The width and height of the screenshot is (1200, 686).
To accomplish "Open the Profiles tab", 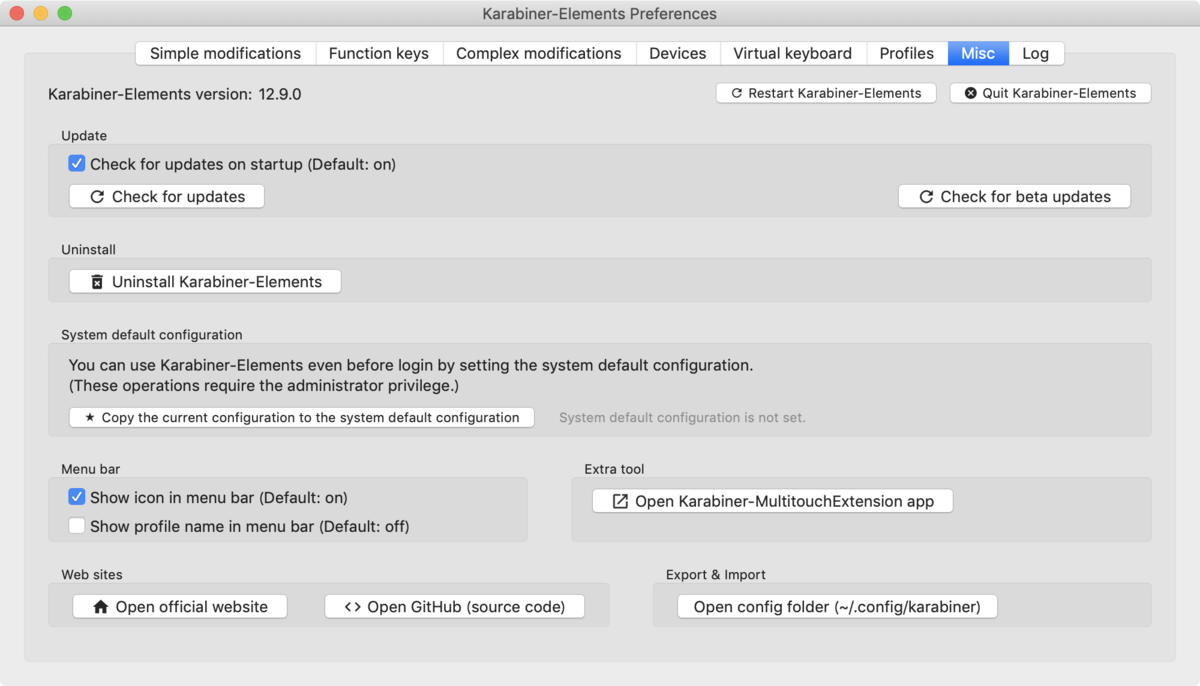I will pos(906,53).
